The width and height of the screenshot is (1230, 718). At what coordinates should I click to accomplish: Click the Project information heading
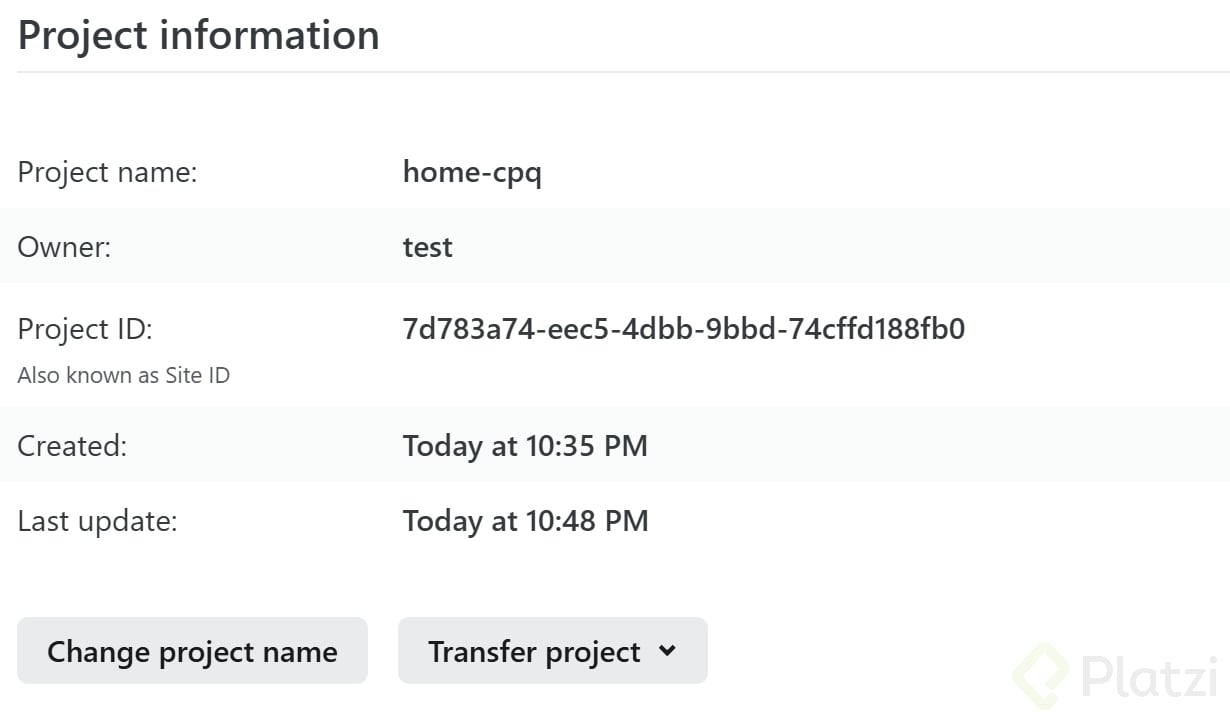[x=199, y=35]
